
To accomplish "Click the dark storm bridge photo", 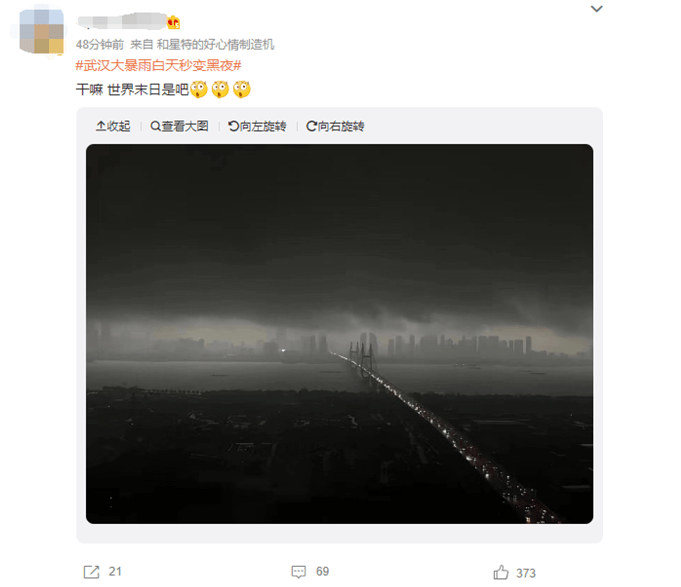I will point(339,333).
